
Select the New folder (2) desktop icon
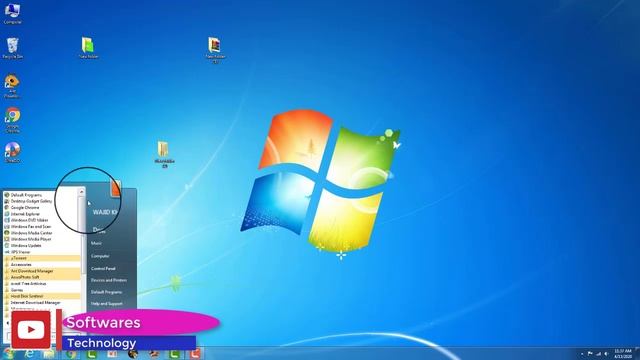coord(215,50)
